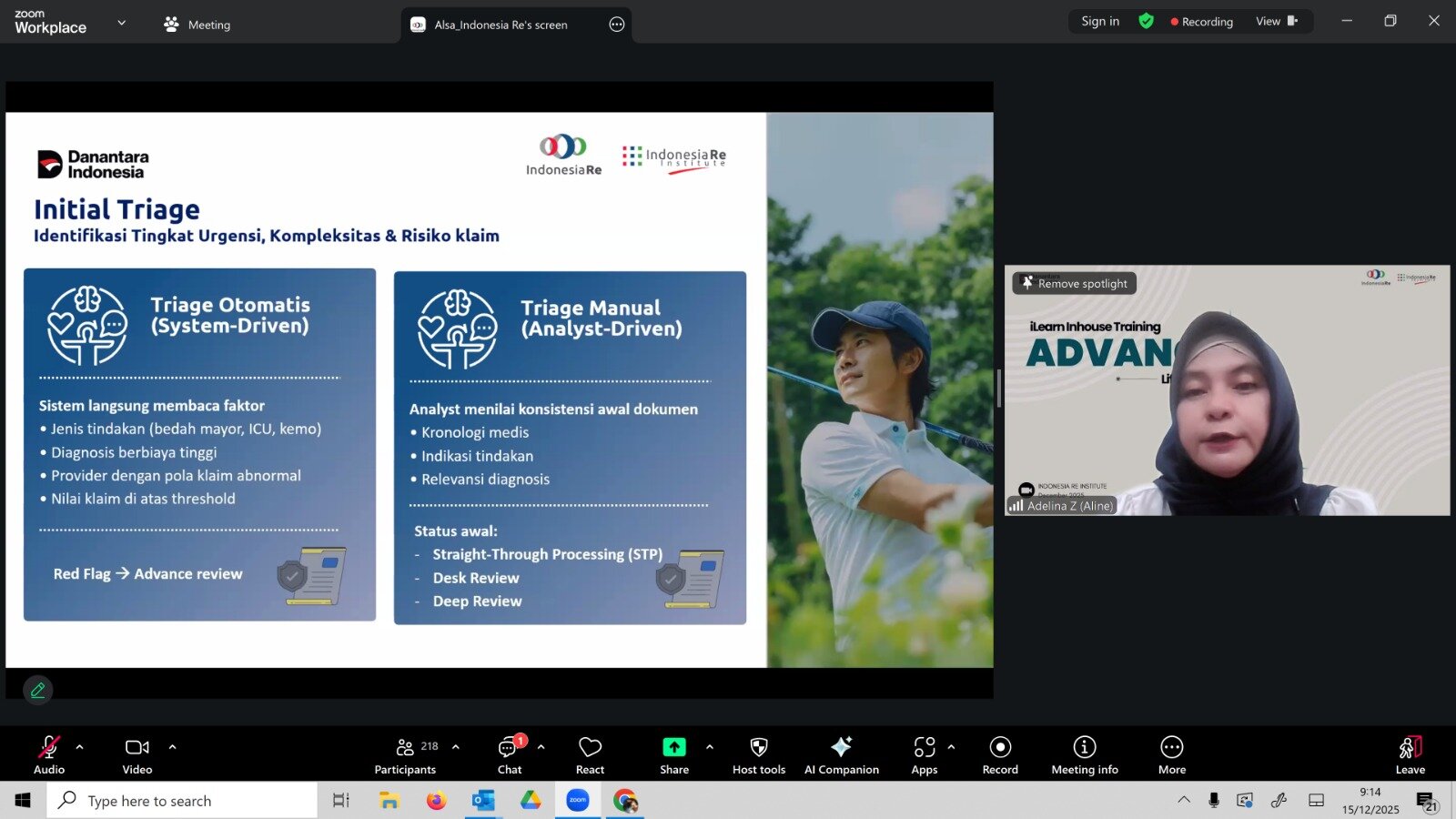Unmute the microphone Audio button
Viewport: 1456px width, 819px height.
(x=49, y=754)
